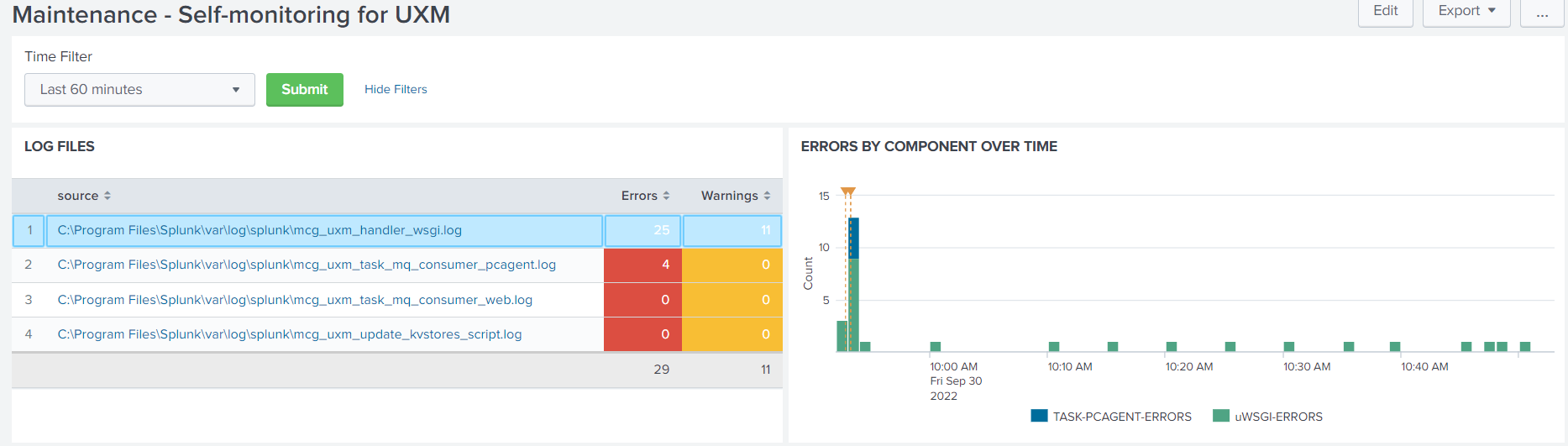
Task: Toggle uWSGI-ERRORS legend swatch
Action: tap(1221, 416)
